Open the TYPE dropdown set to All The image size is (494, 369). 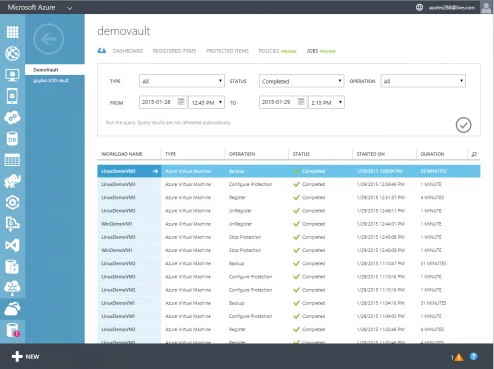182,81
